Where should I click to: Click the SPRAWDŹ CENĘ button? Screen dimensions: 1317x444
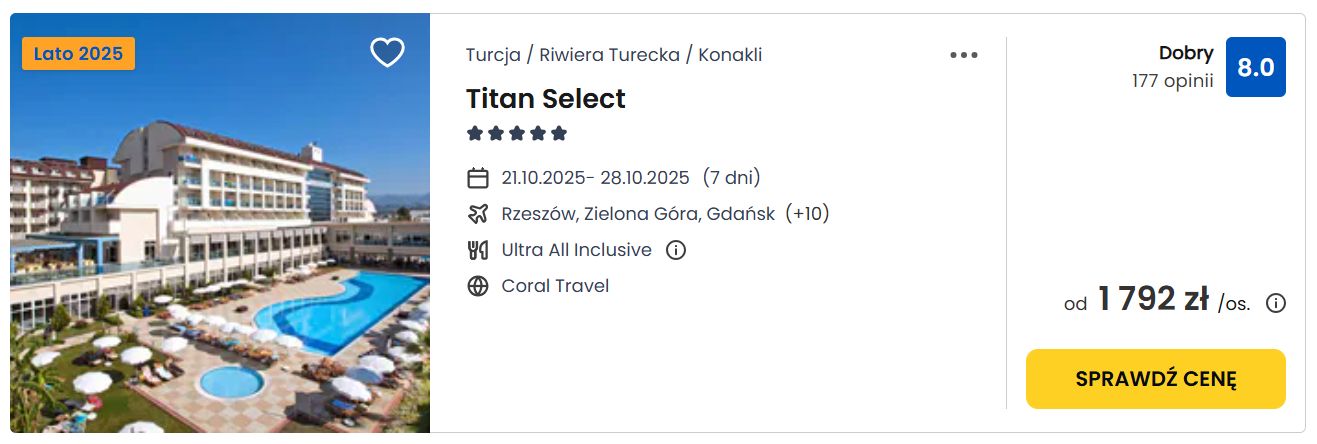(1156, 379)
